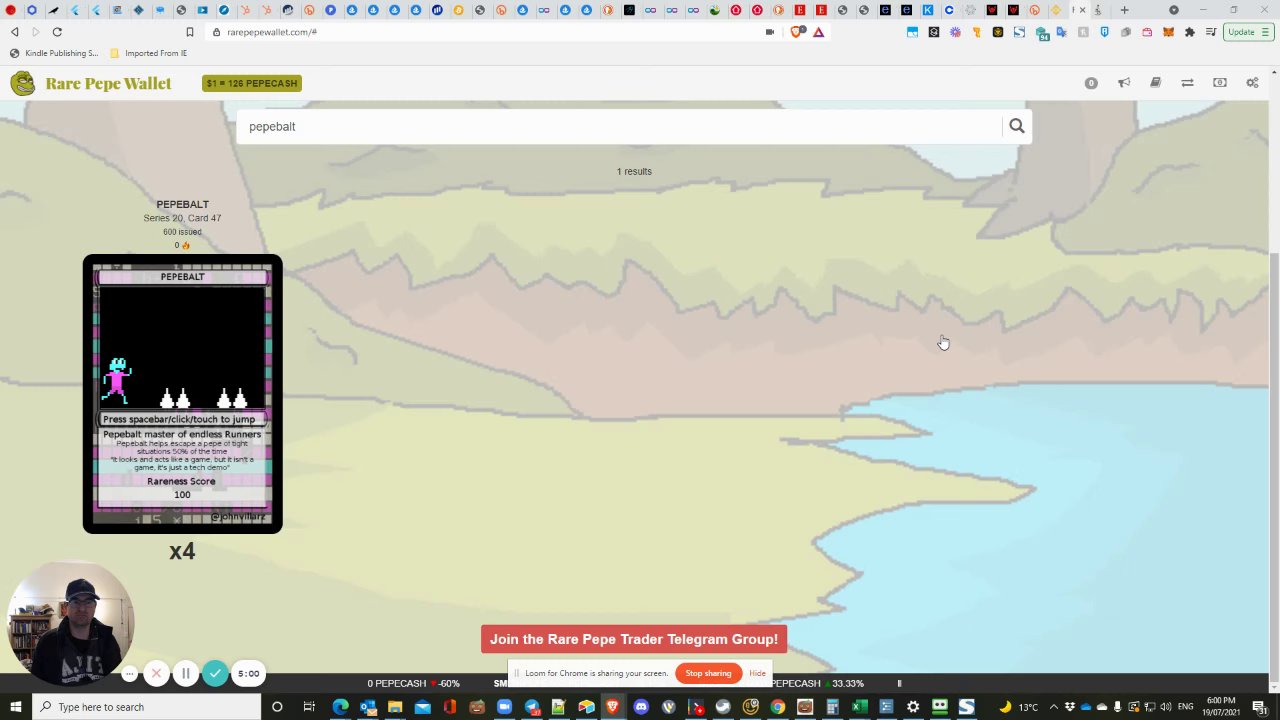The height and width of the screenshot is (720, 1280).
Task: Open Brave Rewards triangle icon
Action: 818,32
